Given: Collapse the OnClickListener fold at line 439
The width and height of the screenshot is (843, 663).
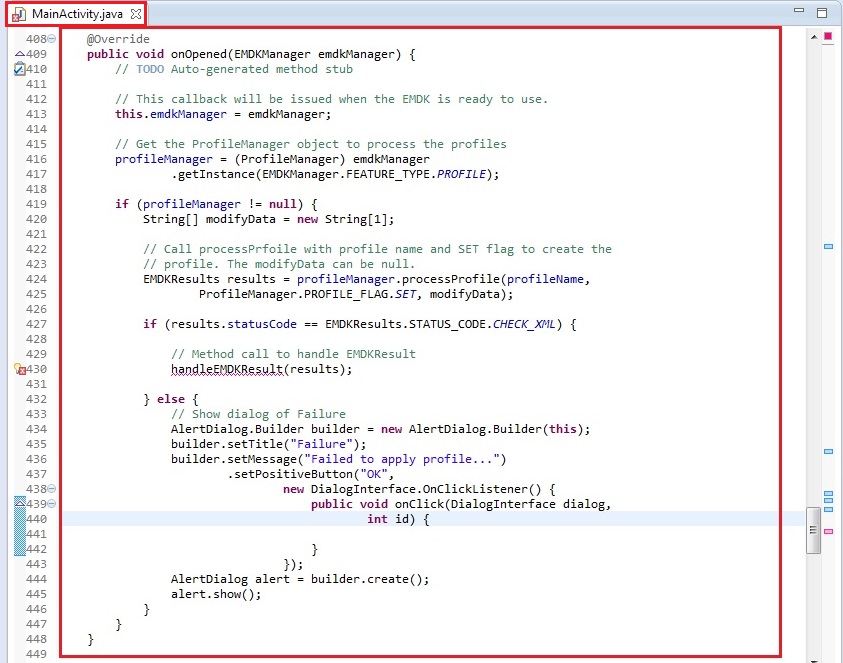Looking at the screenshot, I should [51, 504].
